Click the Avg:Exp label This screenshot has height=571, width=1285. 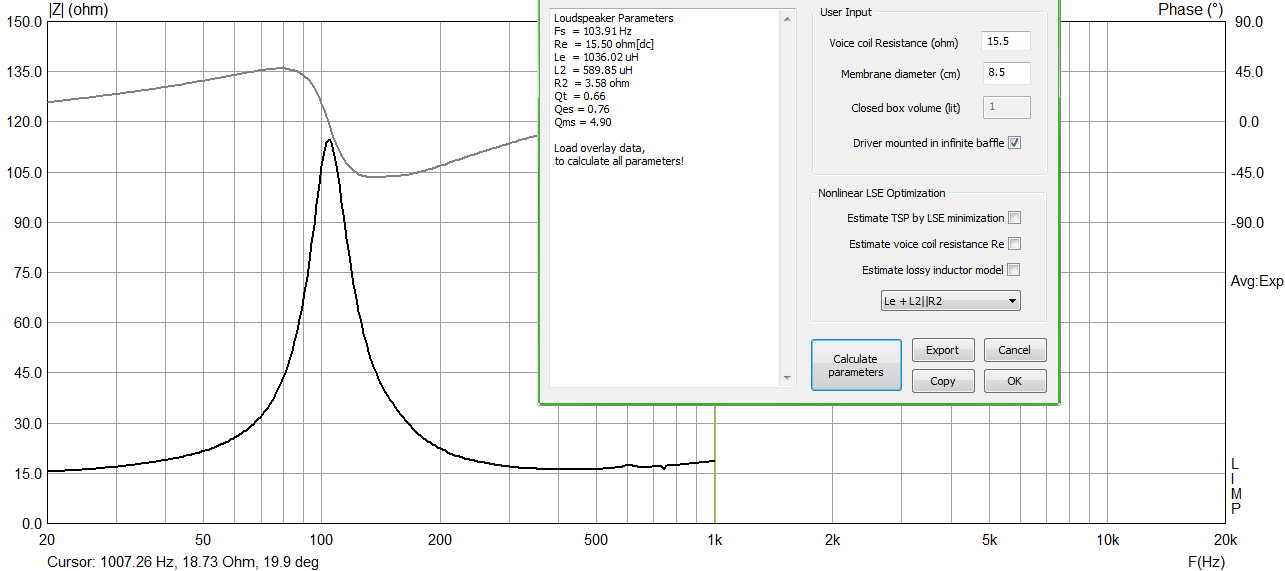click(1257, 281)
